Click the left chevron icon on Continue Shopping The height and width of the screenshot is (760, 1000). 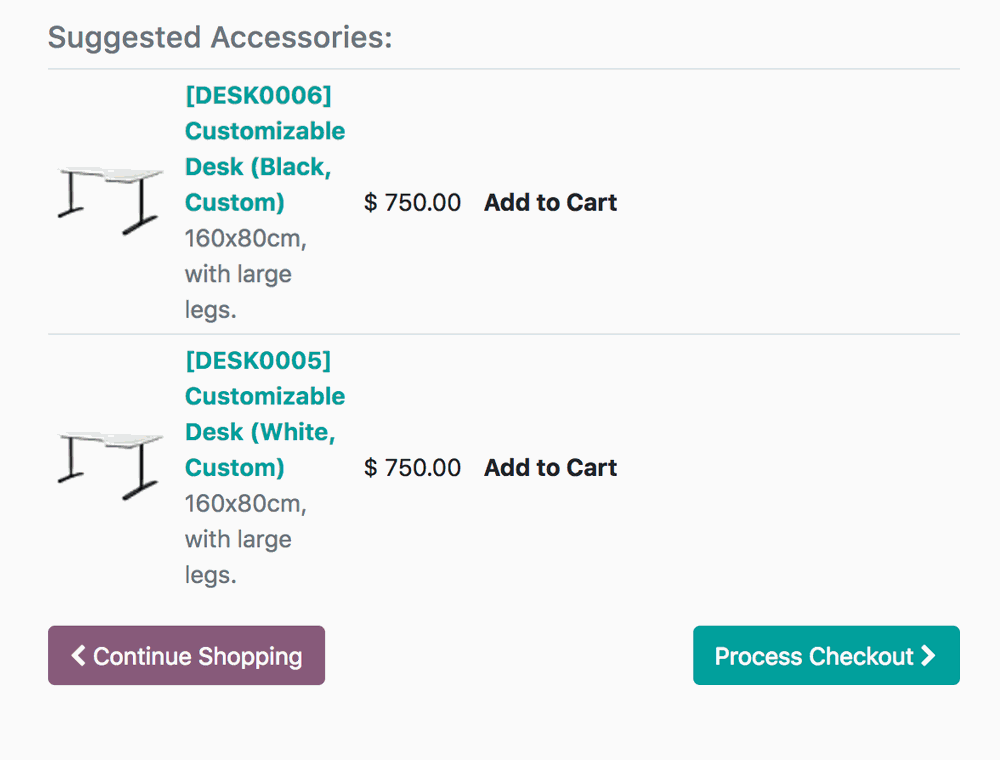point(77,655)
